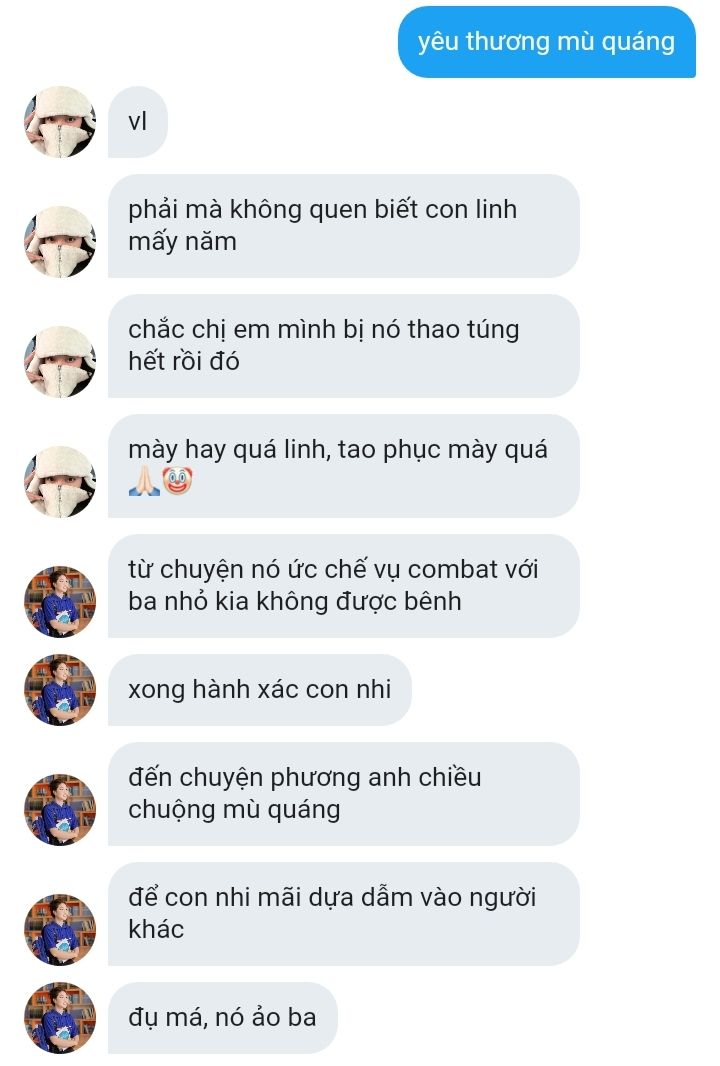720x1066 pixels.
Task: Select the 'vl' message bubble
Action: (x=137, y=122)
